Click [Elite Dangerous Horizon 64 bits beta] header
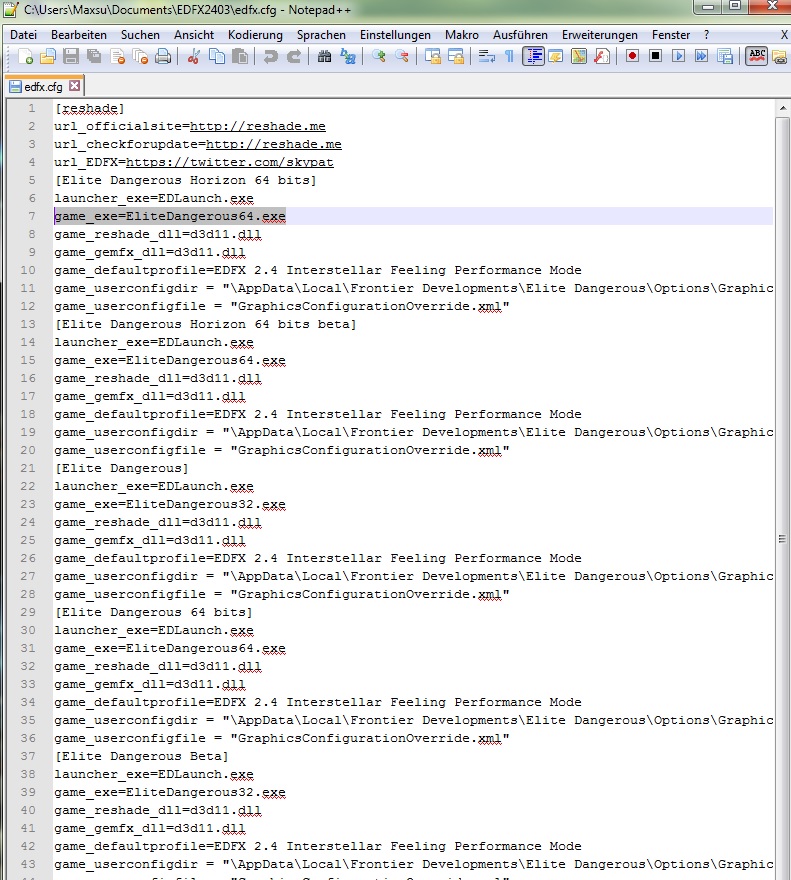 pyautogui.click(x=205, y=324)
